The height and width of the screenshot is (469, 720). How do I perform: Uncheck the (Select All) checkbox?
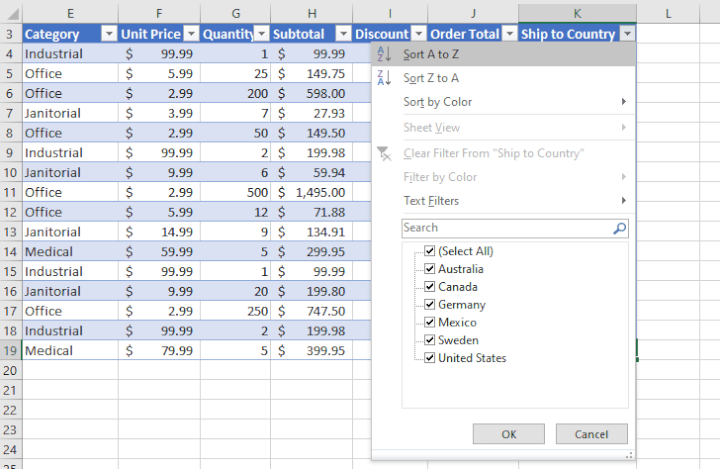click(x=430, y=251)
